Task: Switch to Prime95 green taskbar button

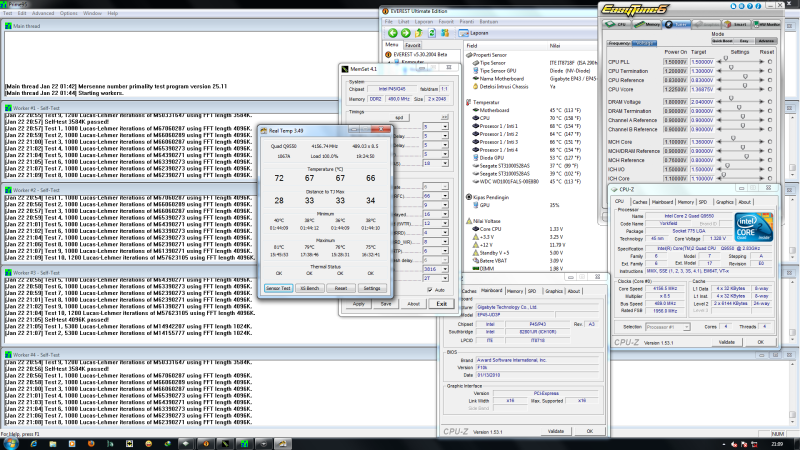Action: (x=244, y=444)
